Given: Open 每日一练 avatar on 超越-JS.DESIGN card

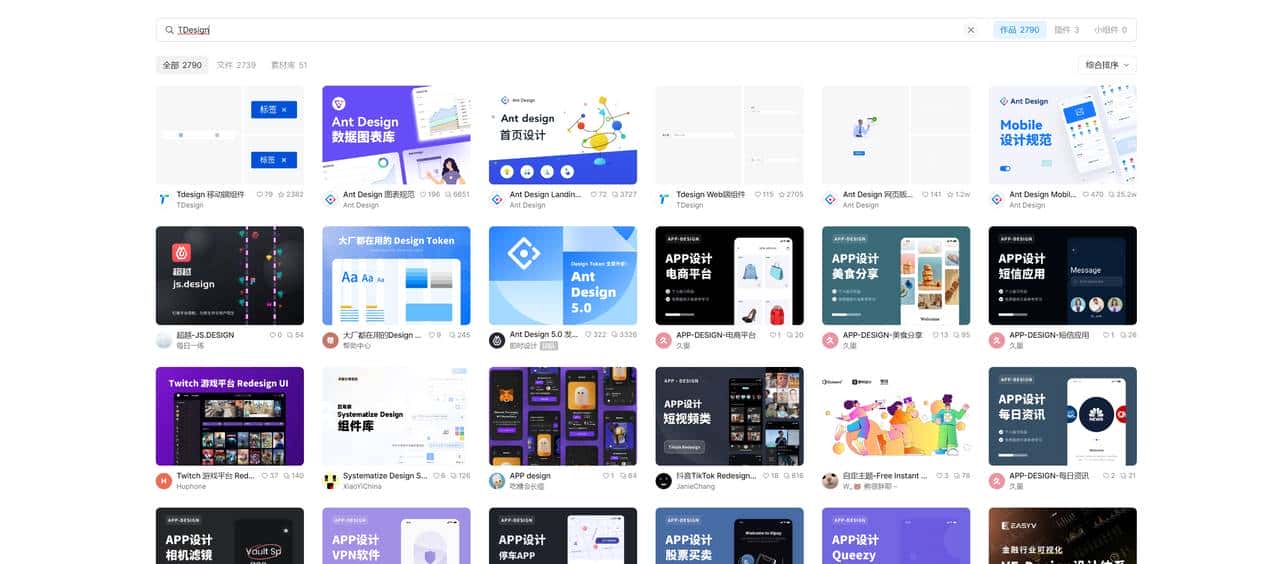Looking at the screenshot, I should (164, 340).
